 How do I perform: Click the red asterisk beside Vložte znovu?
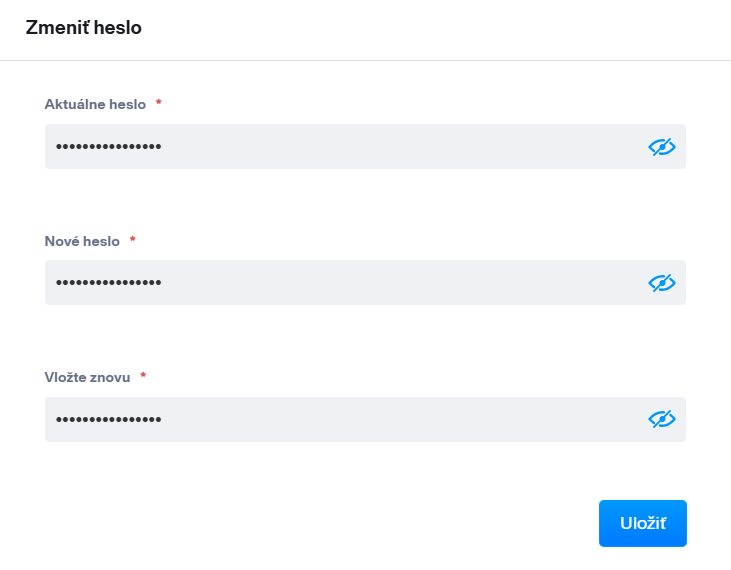tap(143, 377)
